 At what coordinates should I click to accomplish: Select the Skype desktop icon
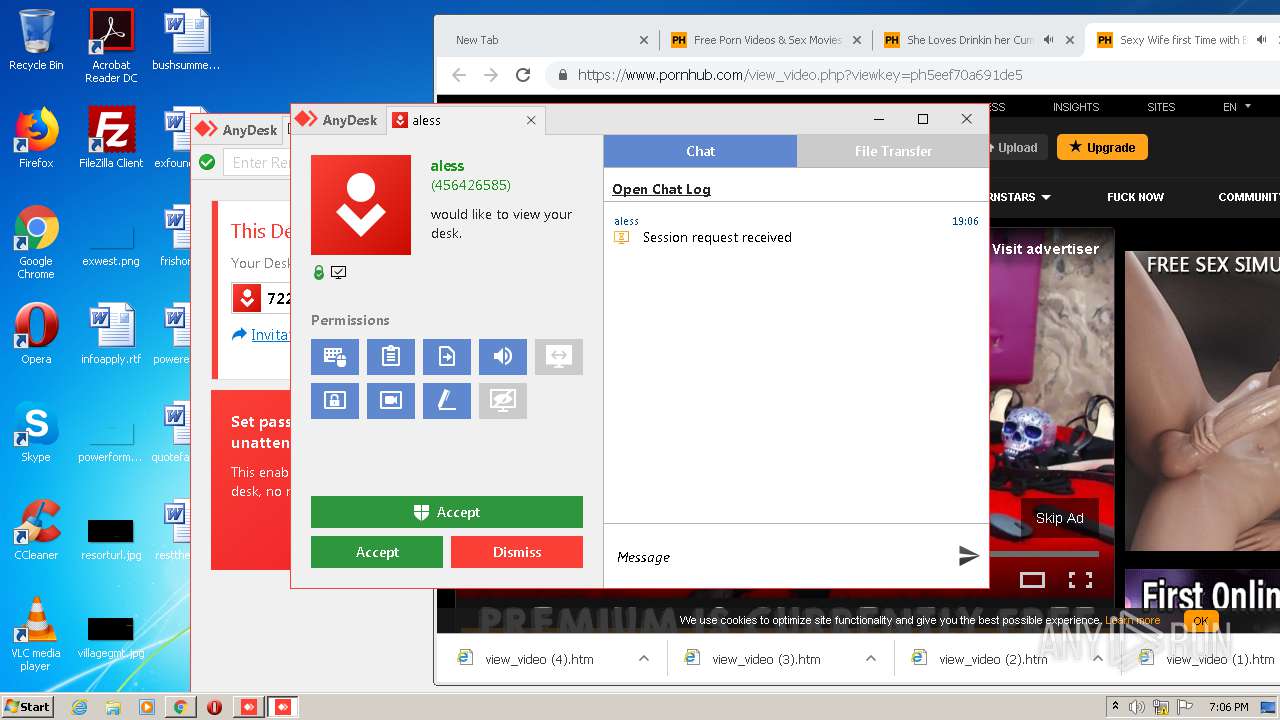tap(36, 432)
